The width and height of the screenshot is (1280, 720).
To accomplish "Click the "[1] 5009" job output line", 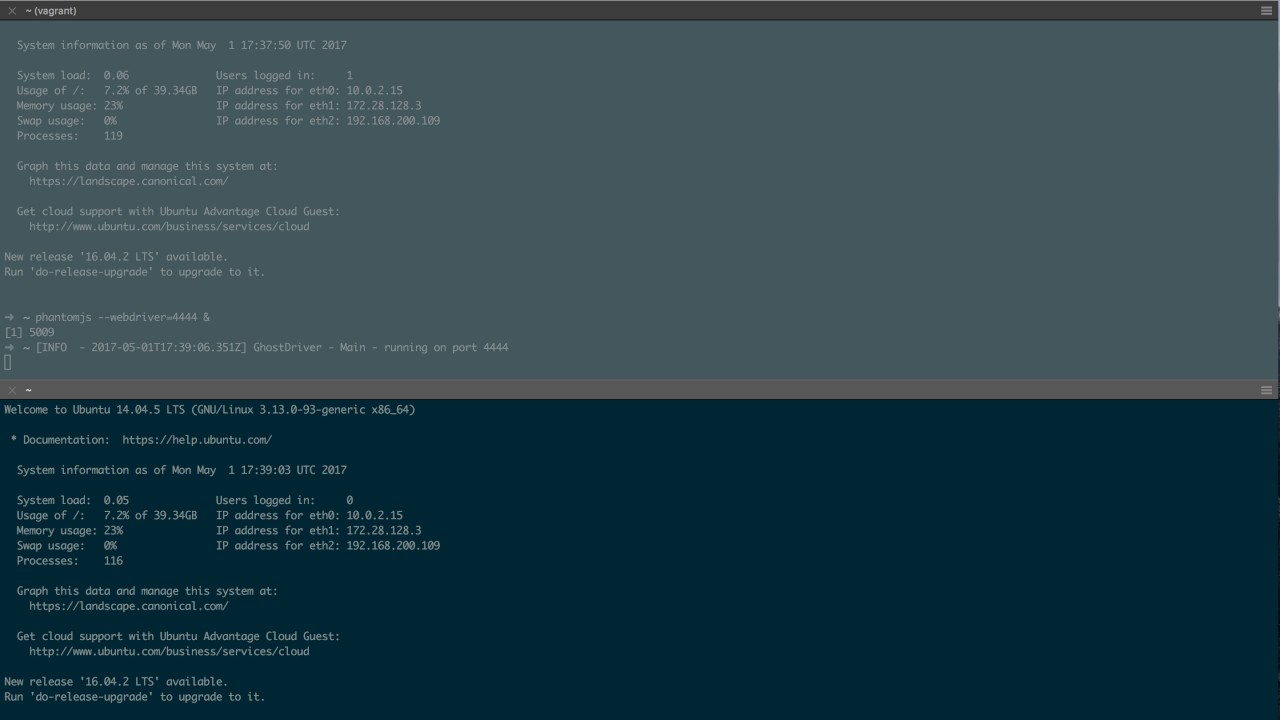I will [29, 332].
